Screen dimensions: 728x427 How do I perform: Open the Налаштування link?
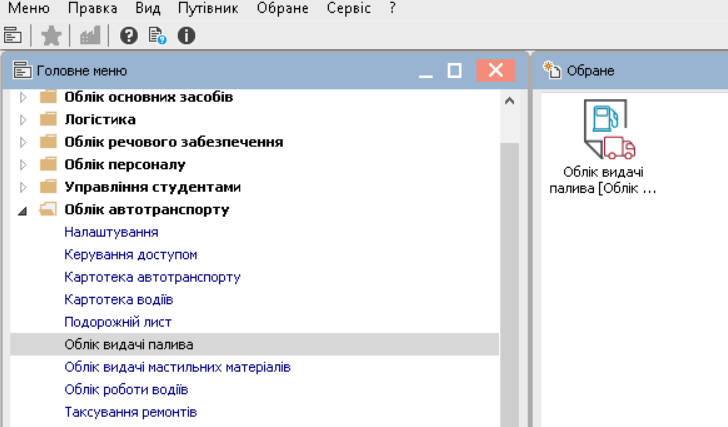coord(111,232)
